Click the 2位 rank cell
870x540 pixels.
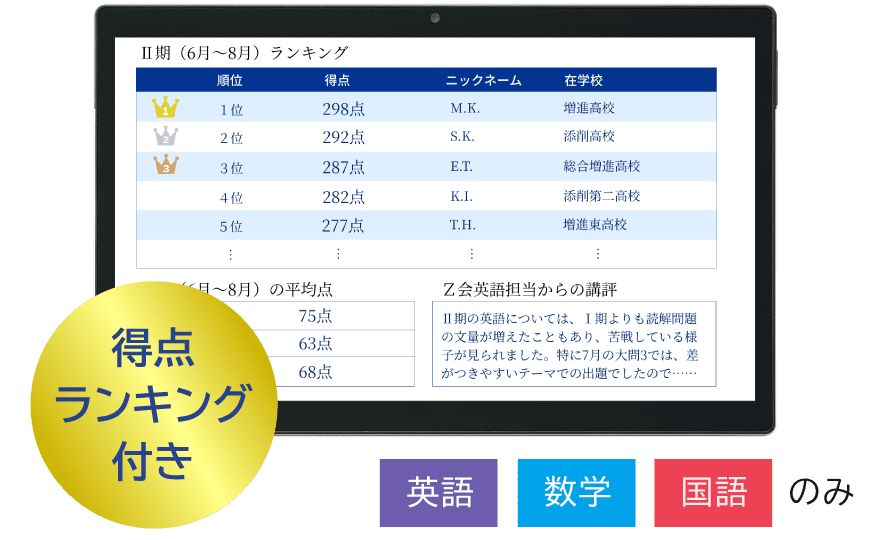pos(231,138)
